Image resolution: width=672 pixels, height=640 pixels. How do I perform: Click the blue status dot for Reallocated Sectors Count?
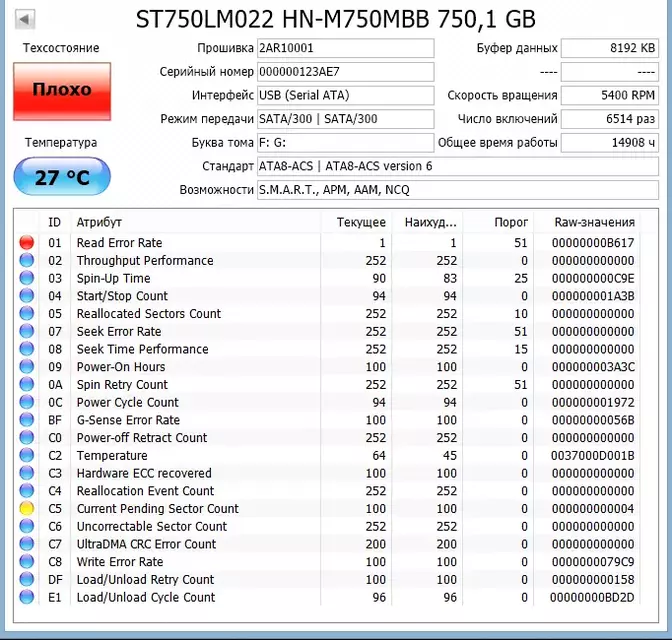27,313
